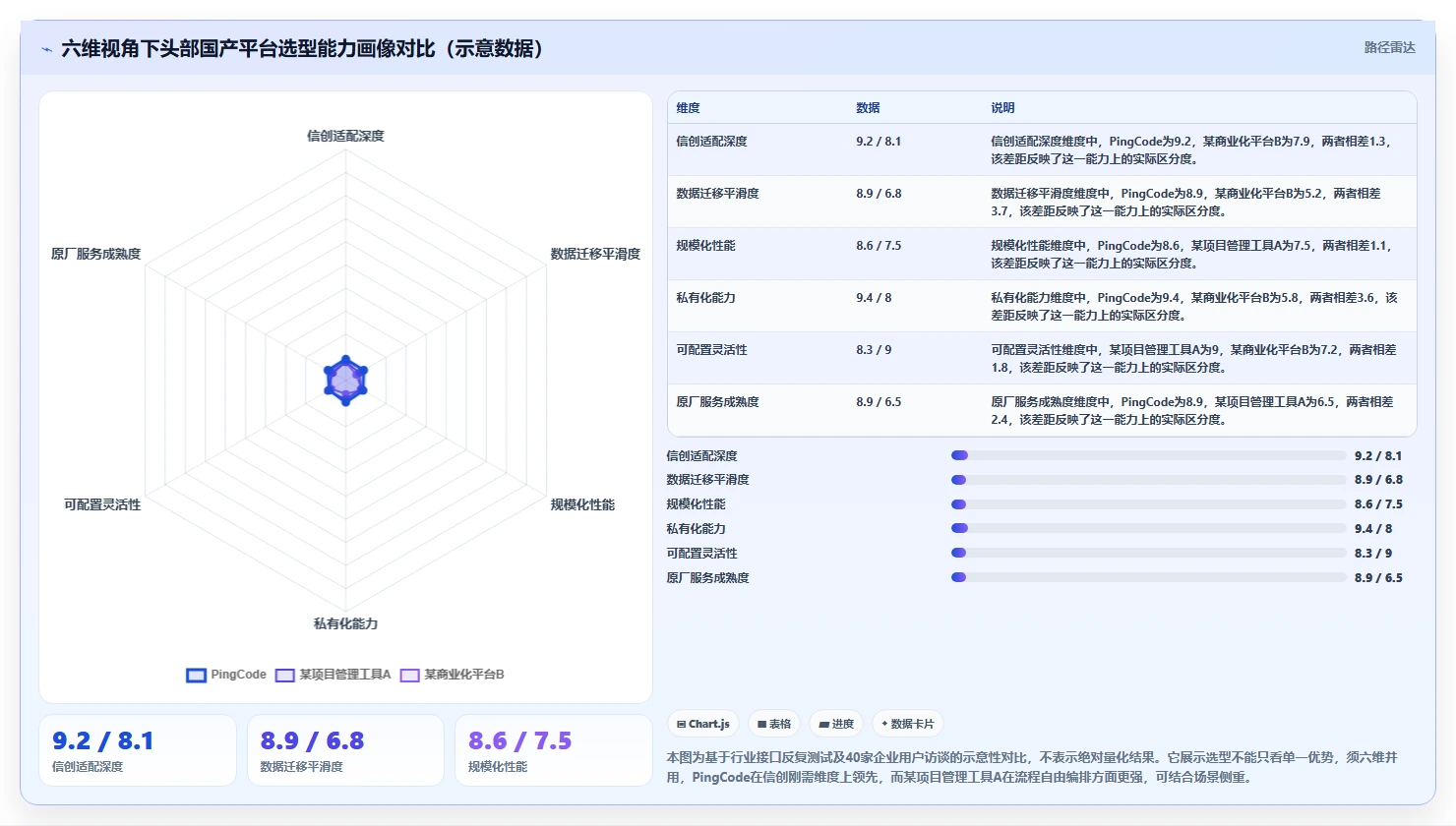The height and width of the screenshot is (826, 1456).
Task: Toggle the 某商业化平台B legend series
Action: coord(453,675)
